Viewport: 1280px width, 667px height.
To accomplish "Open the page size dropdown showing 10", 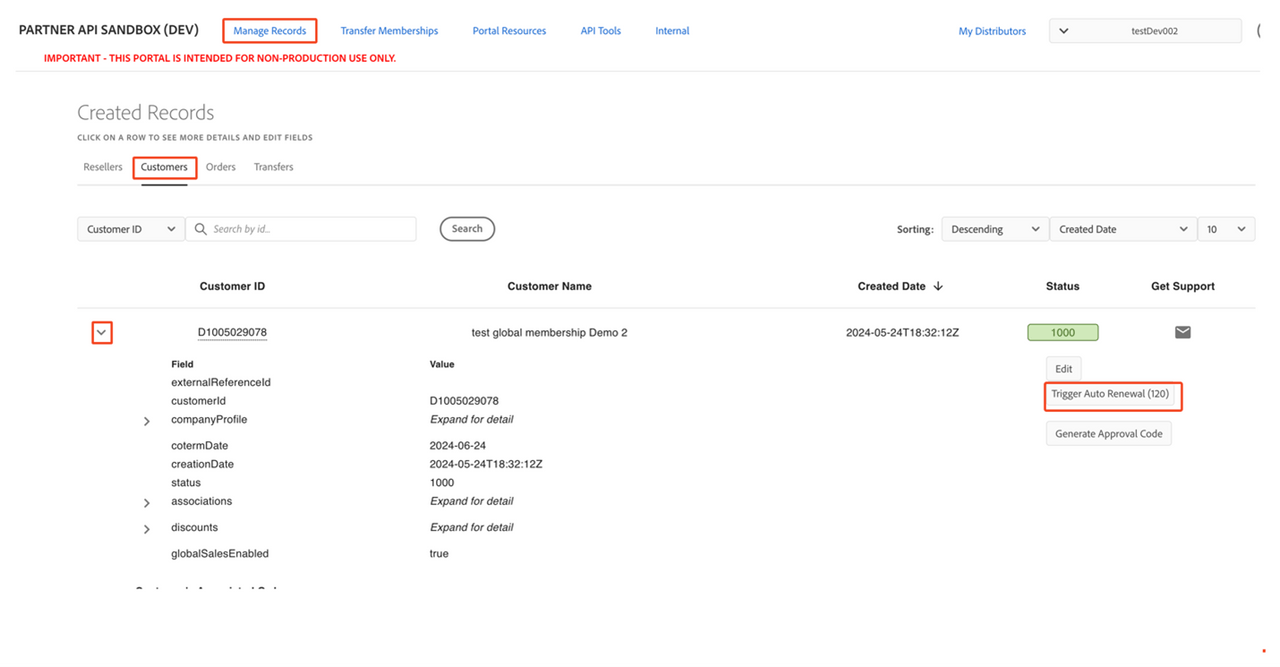I will 1226,229.
